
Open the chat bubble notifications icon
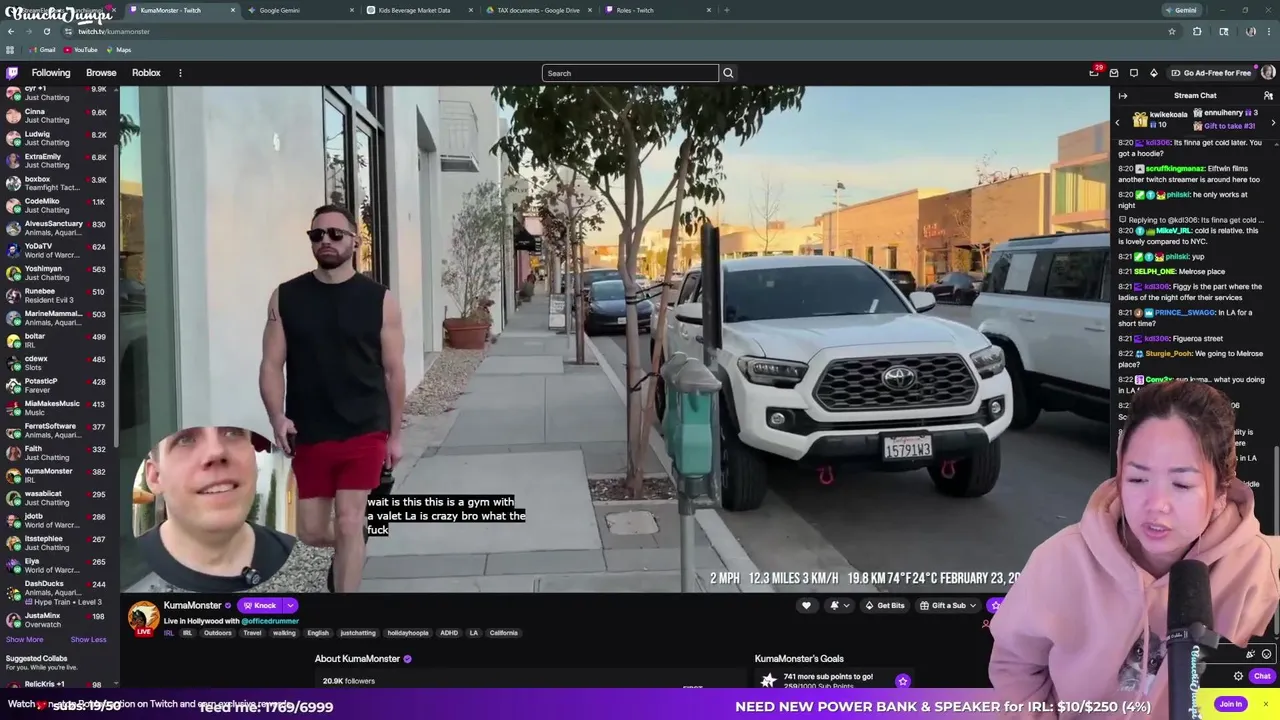1133,73
